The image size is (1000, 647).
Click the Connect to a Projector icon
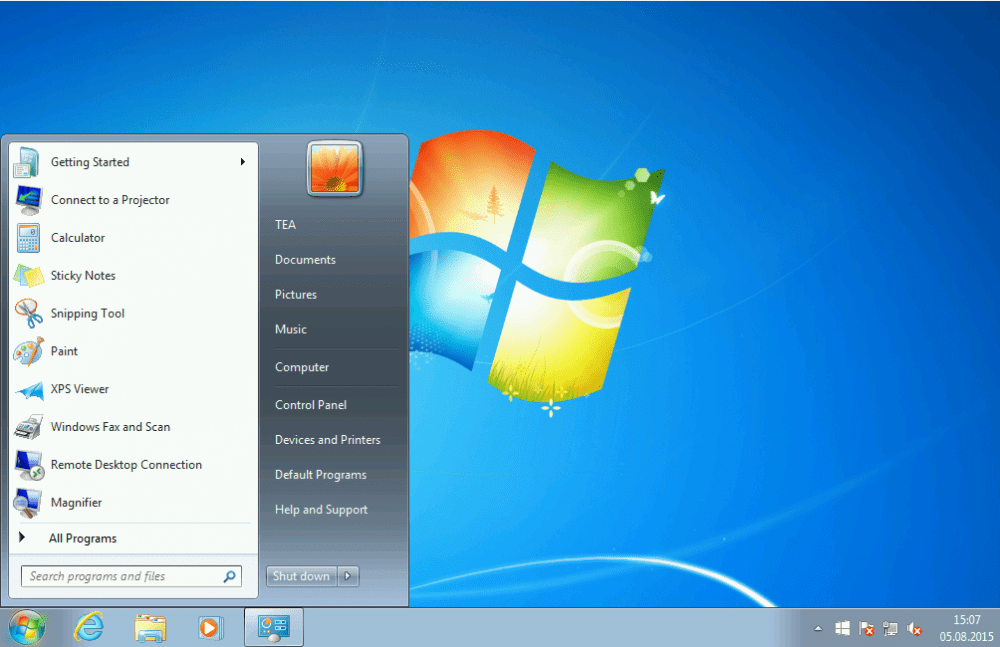pos(29,200)
